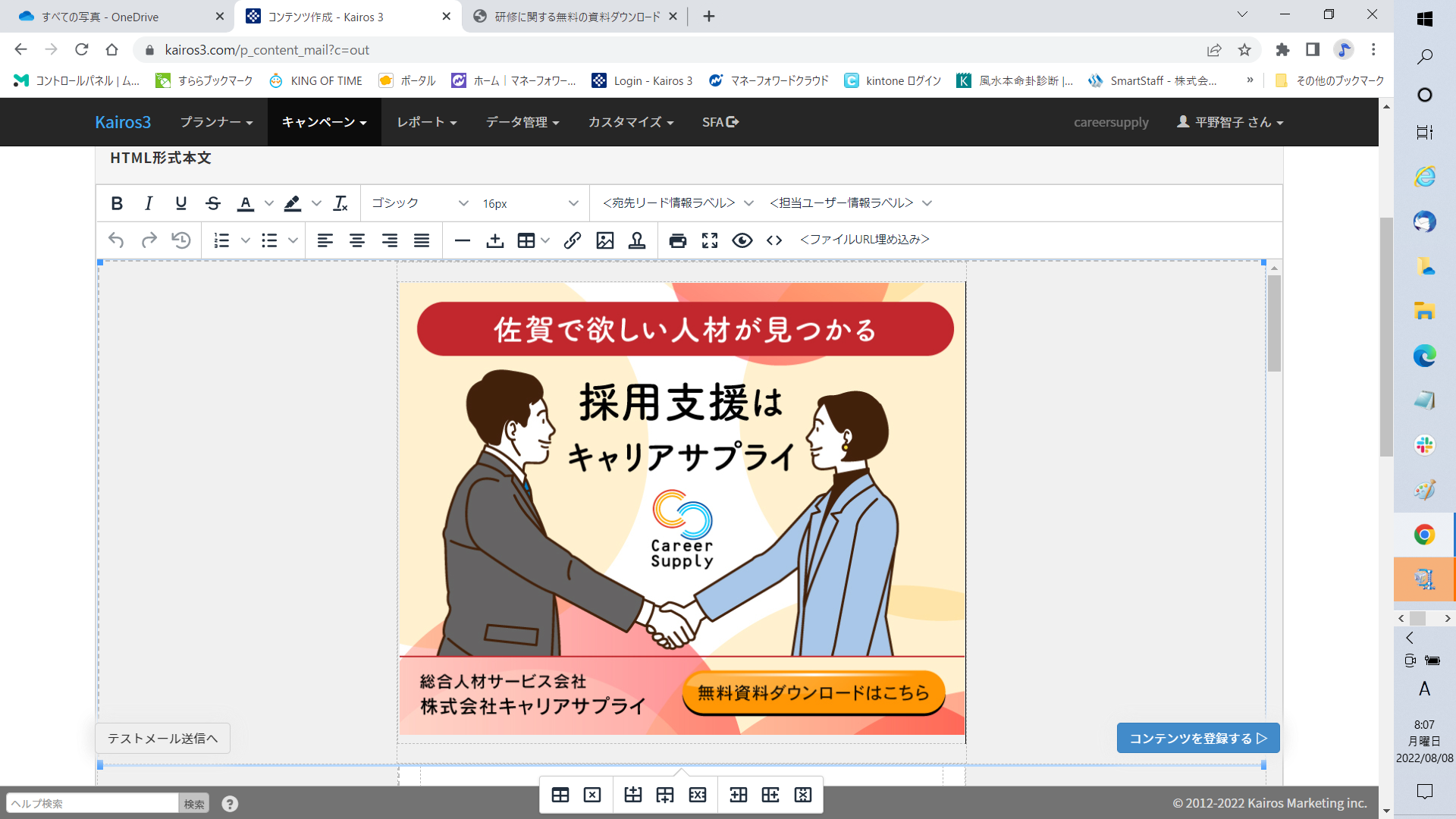1456x819 pixels.
Task: Insert a hyperlink
Action: click(x=573, y=240)
